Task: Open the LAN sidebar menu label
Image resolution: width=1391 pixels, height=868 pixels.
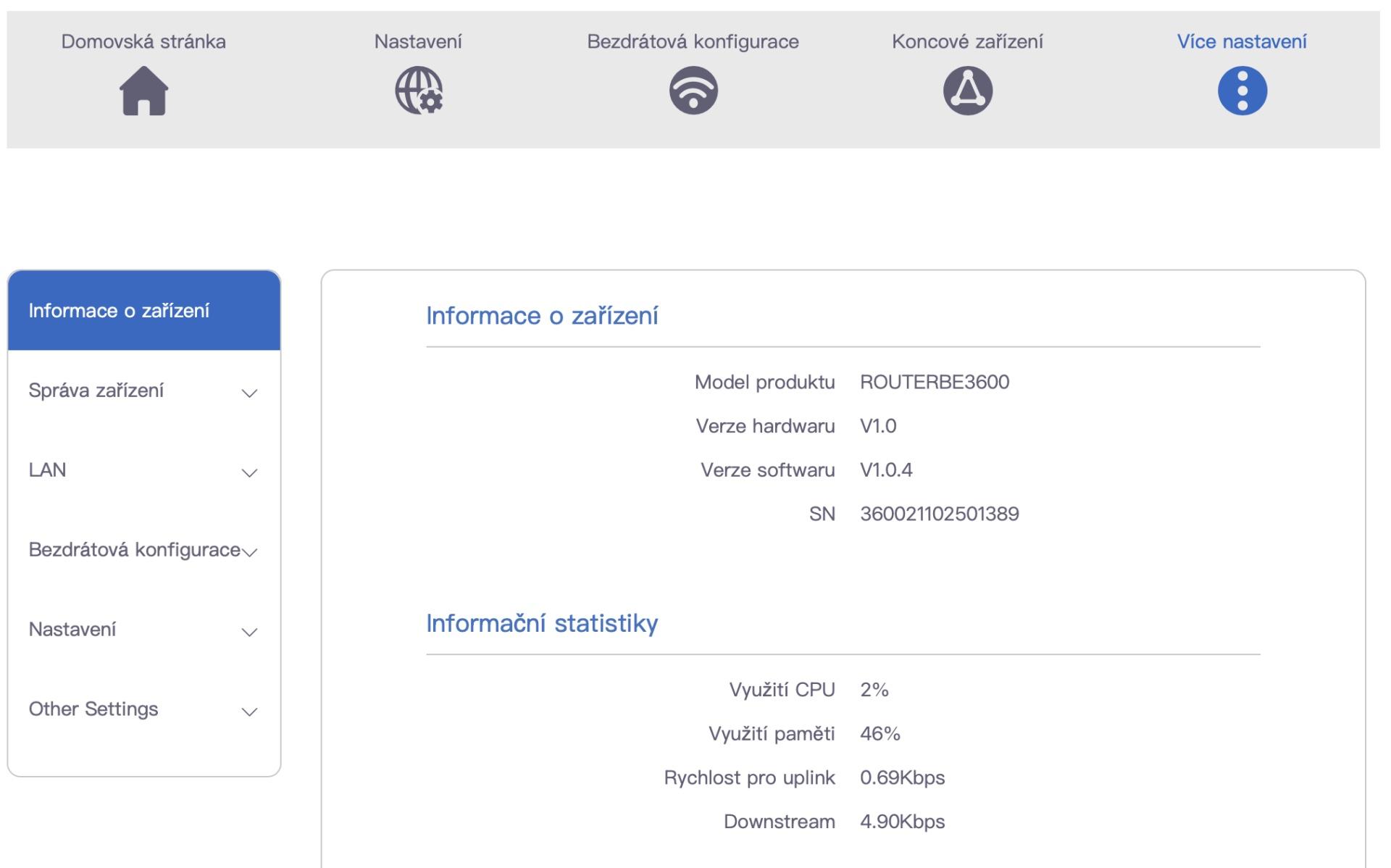Action: click(x=48, y=470)
